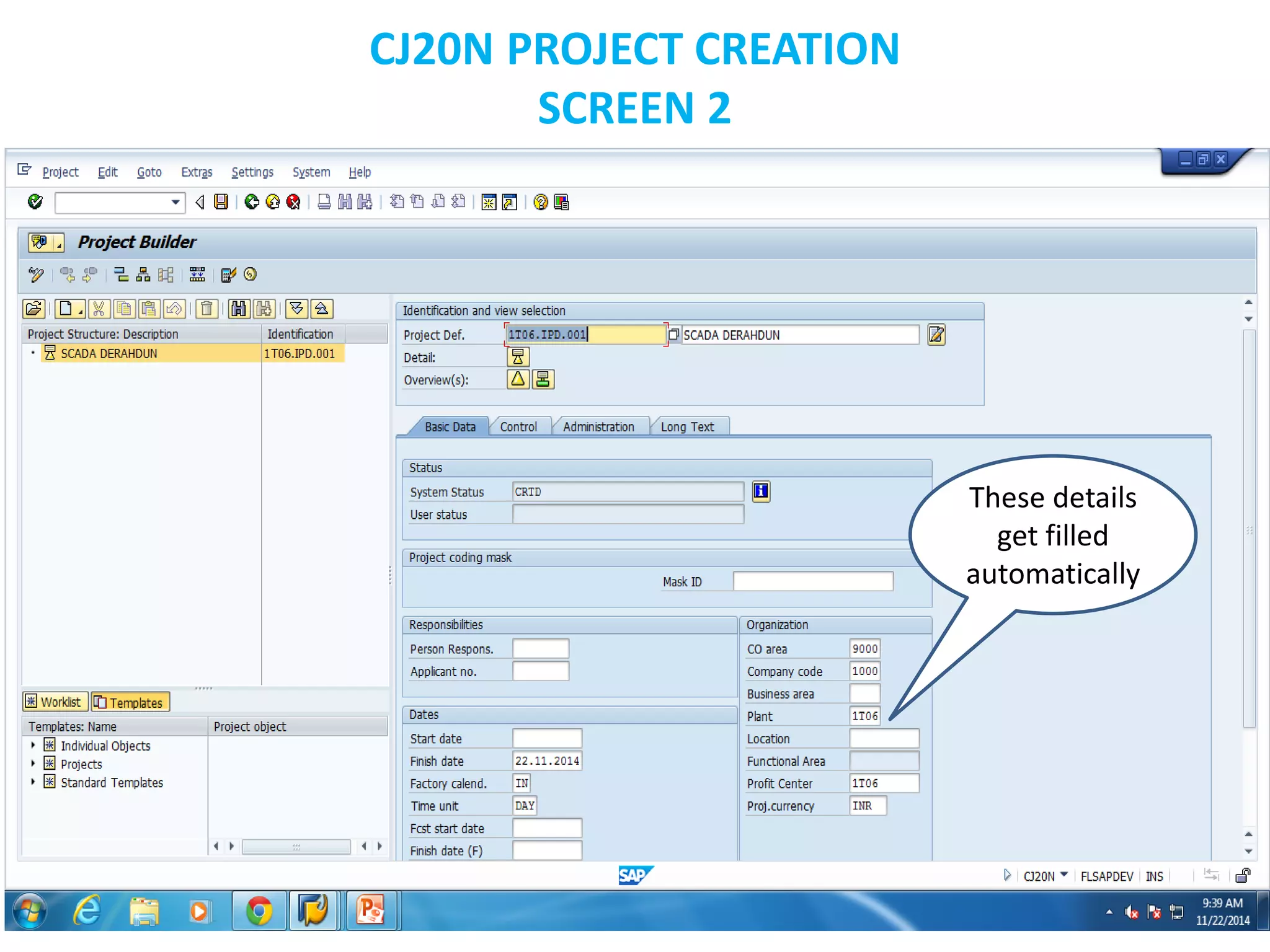
Task: Expand the Individual Objects template node
Action: [33, 745]
